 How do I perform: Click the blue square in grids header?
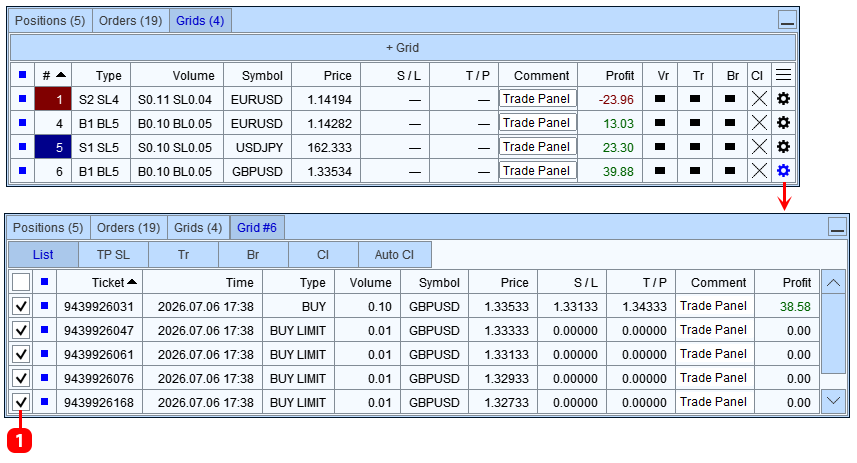22,75
